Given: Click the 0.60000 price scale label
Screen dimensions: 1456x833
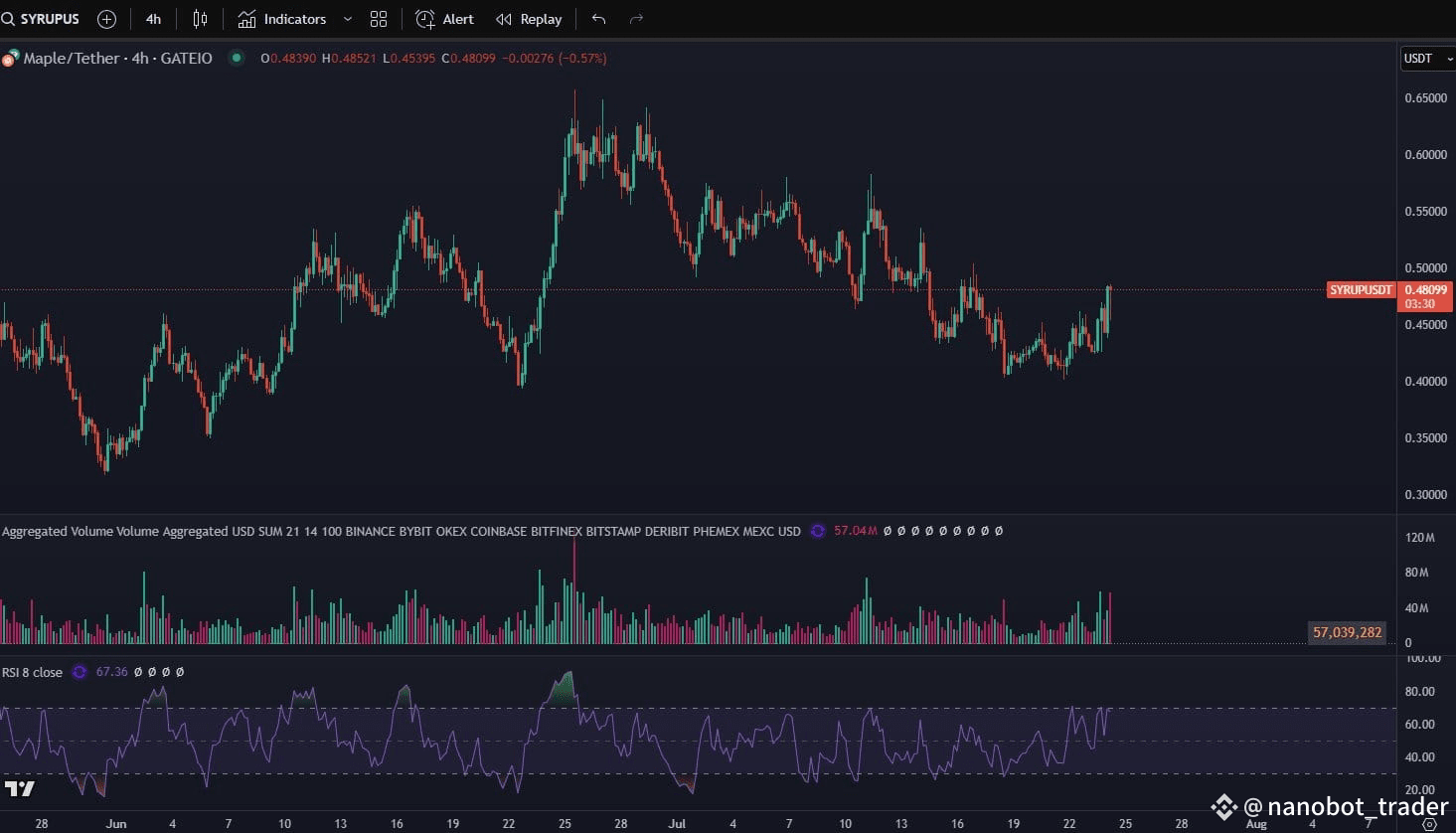Looking at the screenshot, I should (x=1426, y=155).
